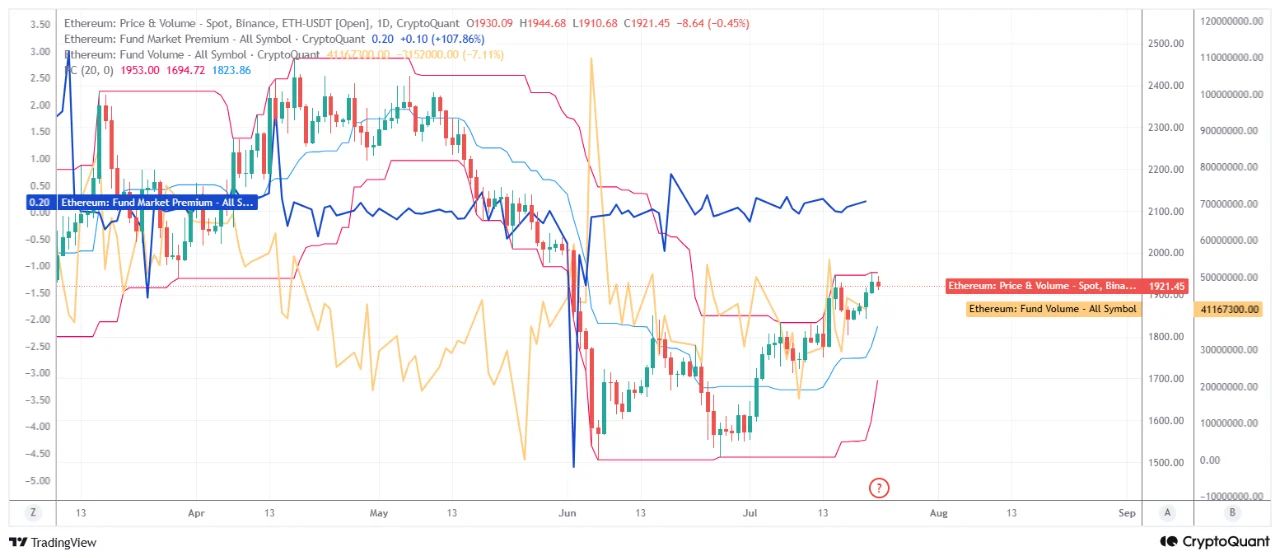Click the Aug label on the time axis
The image size is (1280, 558).
(937, 513)
